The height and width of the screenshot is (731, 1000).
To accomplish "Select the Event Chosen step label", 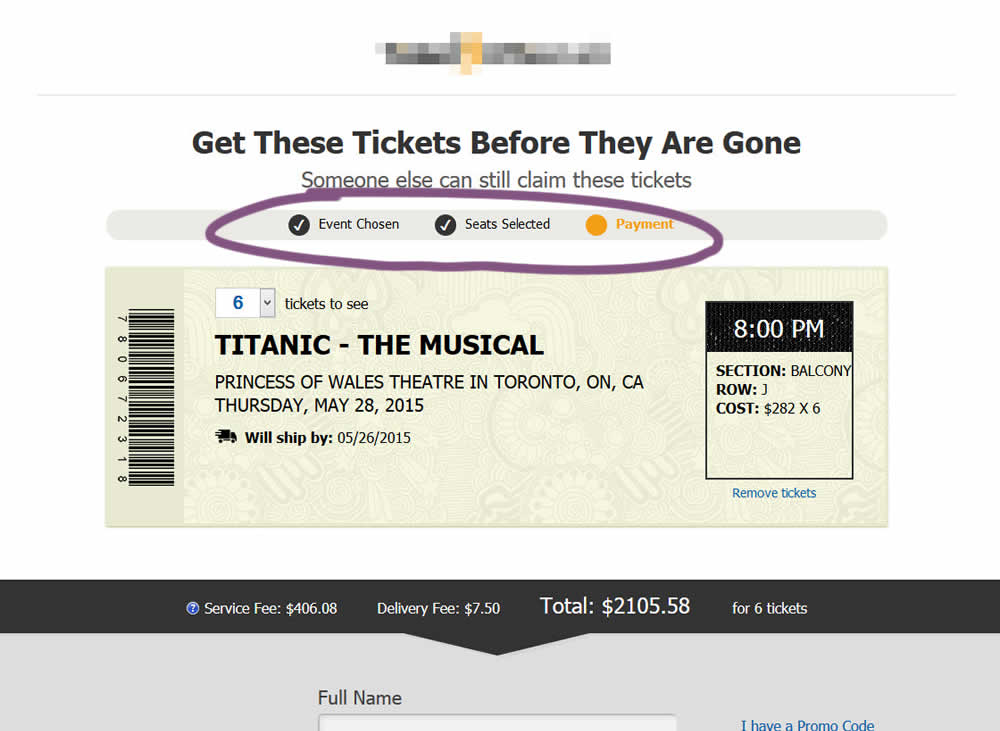I will coord(358,224).
